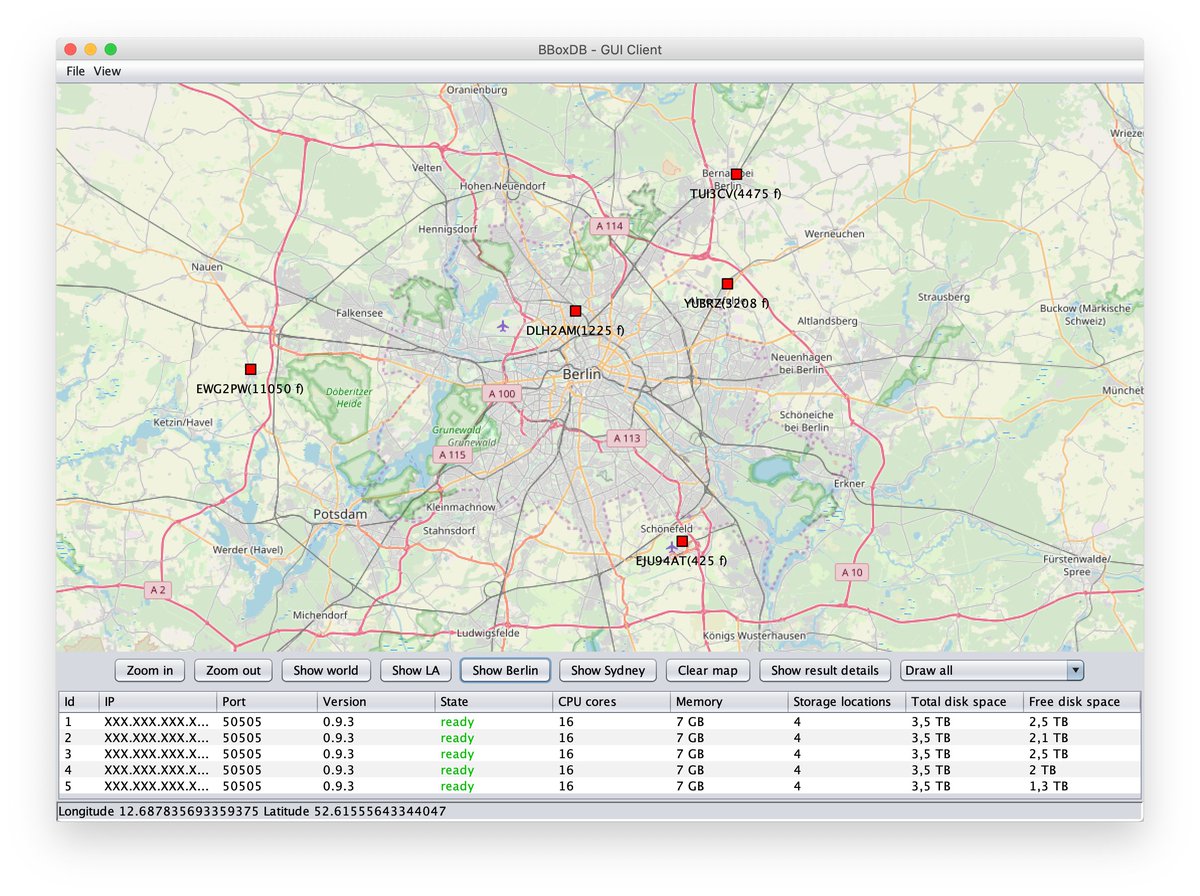Click the ready state in row 1
This screenshot has width=1200, height=896.
457,721
